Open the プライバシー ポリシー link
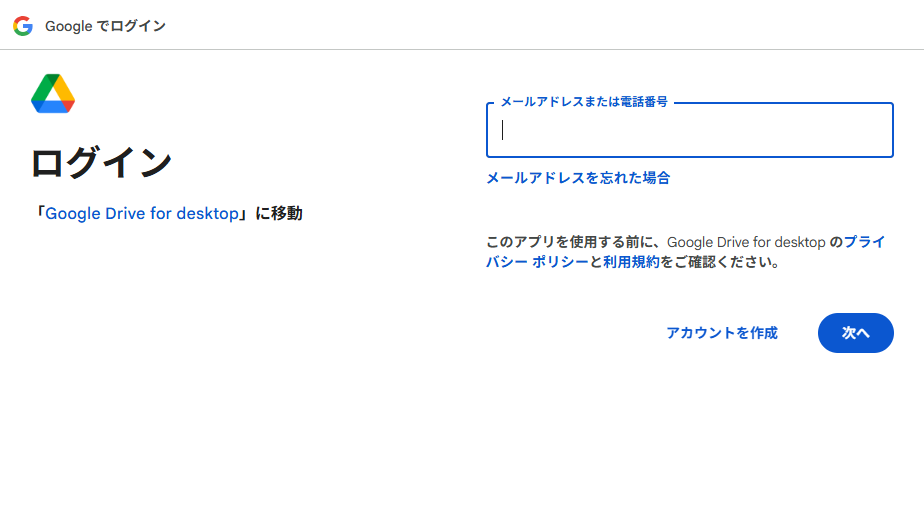Image resolution: width=924 pixels, height=524 pixels. click(x=537, y=262)
